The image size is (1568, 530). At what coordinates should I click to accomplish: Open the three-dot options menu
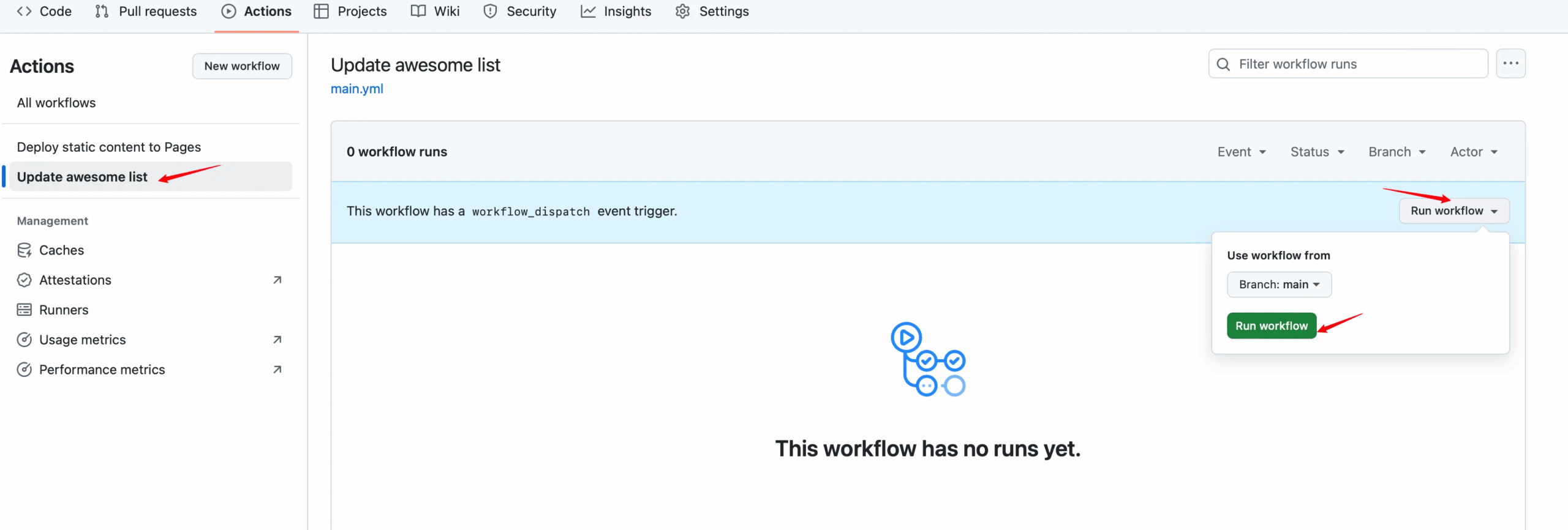(1510, 64)
